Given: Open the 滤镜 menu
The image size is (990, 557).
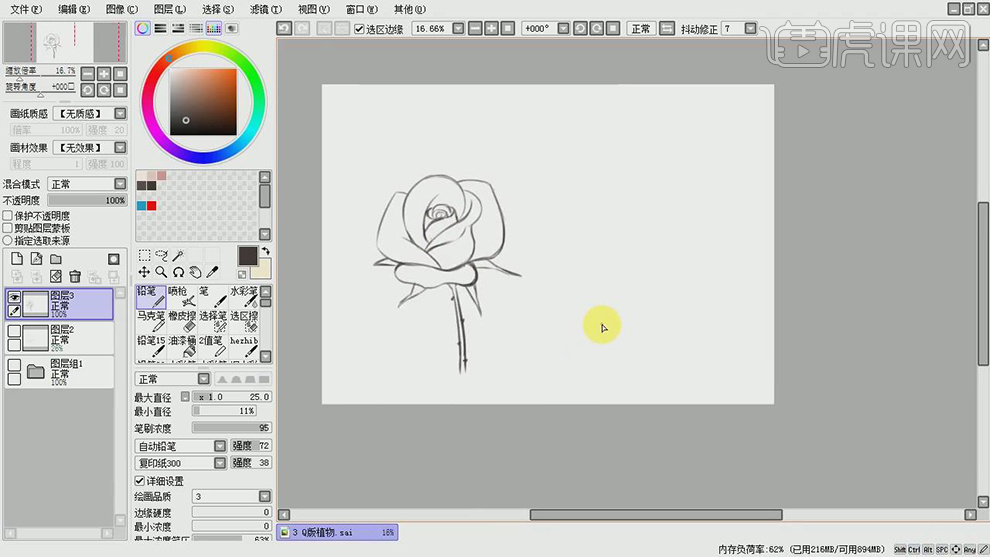Looking at the screenshot, I should click(x=264, y=9).
